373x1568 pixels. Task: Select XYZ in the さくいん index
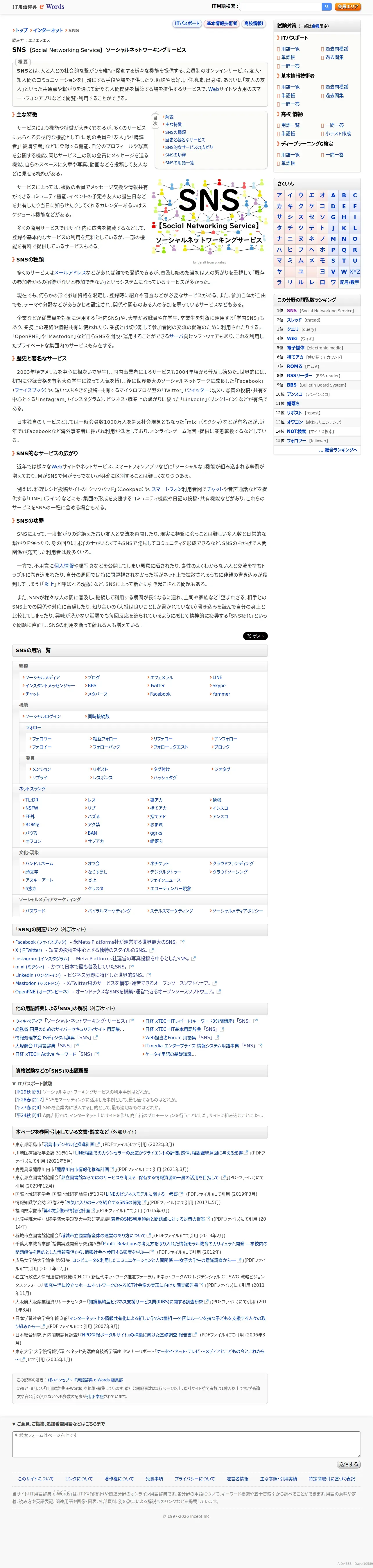(x=355, y=271)
